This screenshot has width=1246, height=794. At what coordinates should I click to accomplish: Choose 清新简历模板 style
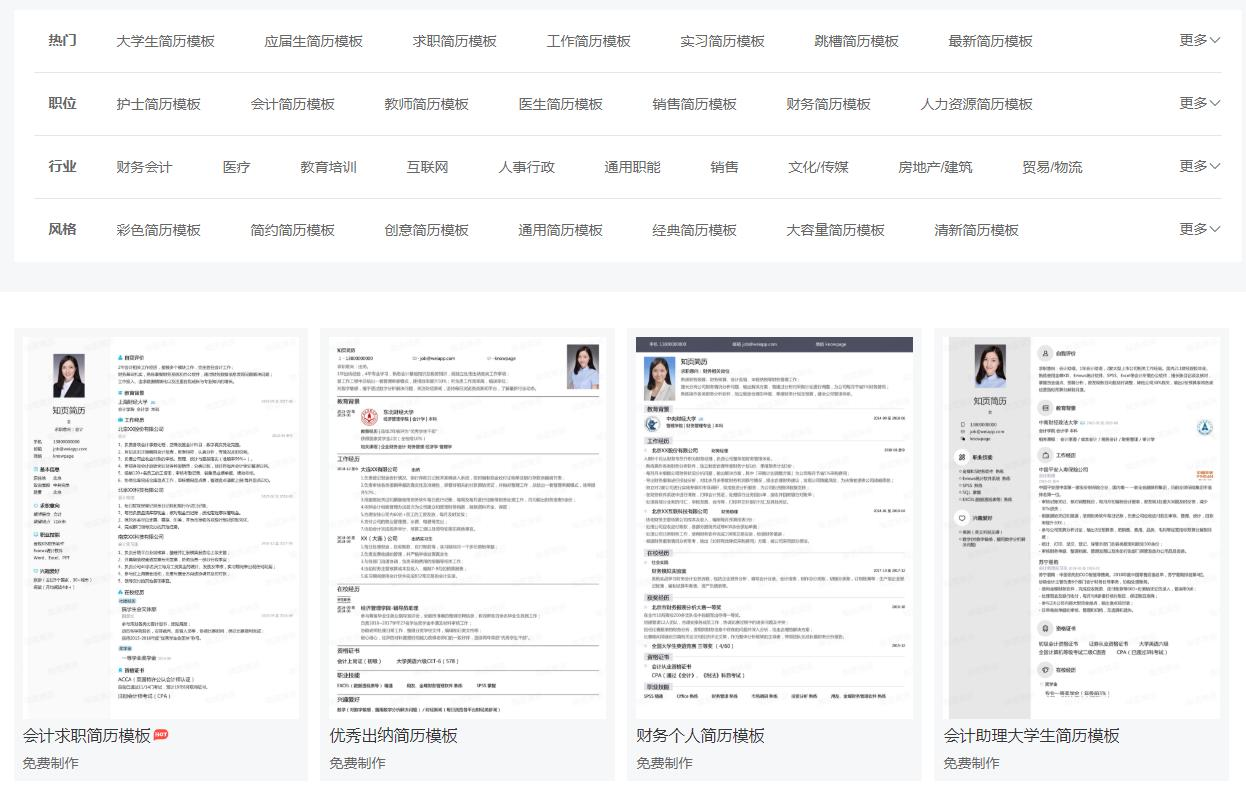tap(976, 230)
